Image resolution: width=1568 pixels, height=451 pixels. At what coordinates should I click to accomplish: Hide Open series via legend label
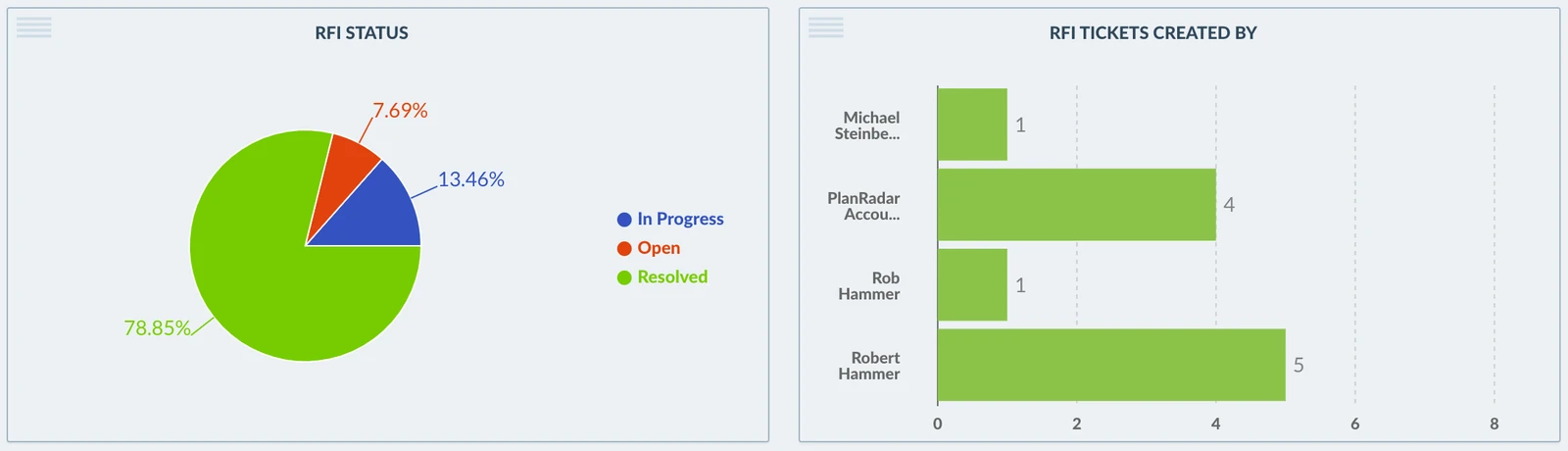click(659, 248)
